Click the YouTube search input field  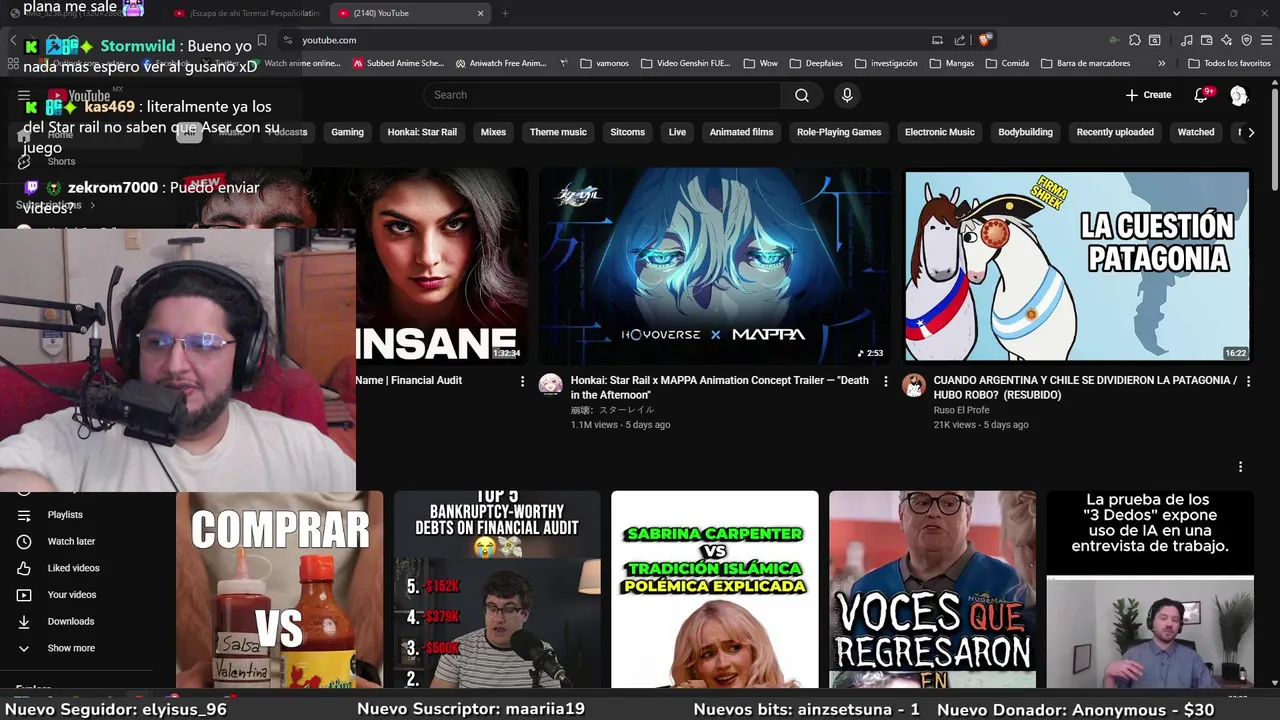602,95
